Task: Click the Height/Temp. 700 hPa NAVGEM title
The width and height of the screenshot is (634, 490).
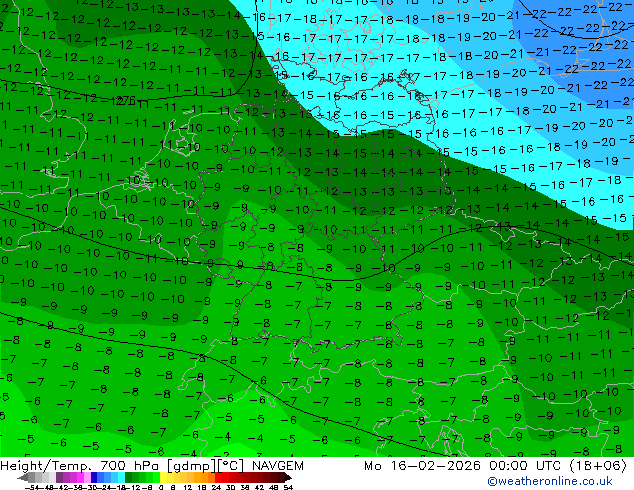Action: tap(152, 466)
